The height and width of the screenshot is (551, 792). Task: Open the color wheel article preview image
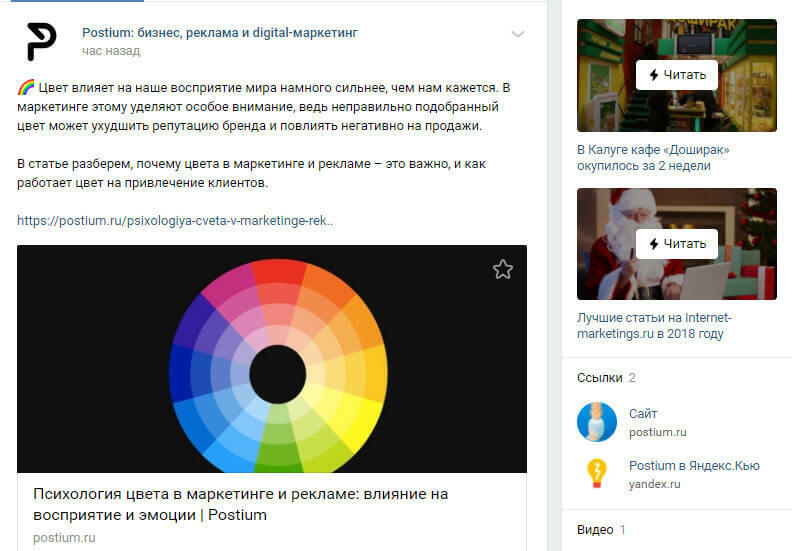(x=272, y=359)
